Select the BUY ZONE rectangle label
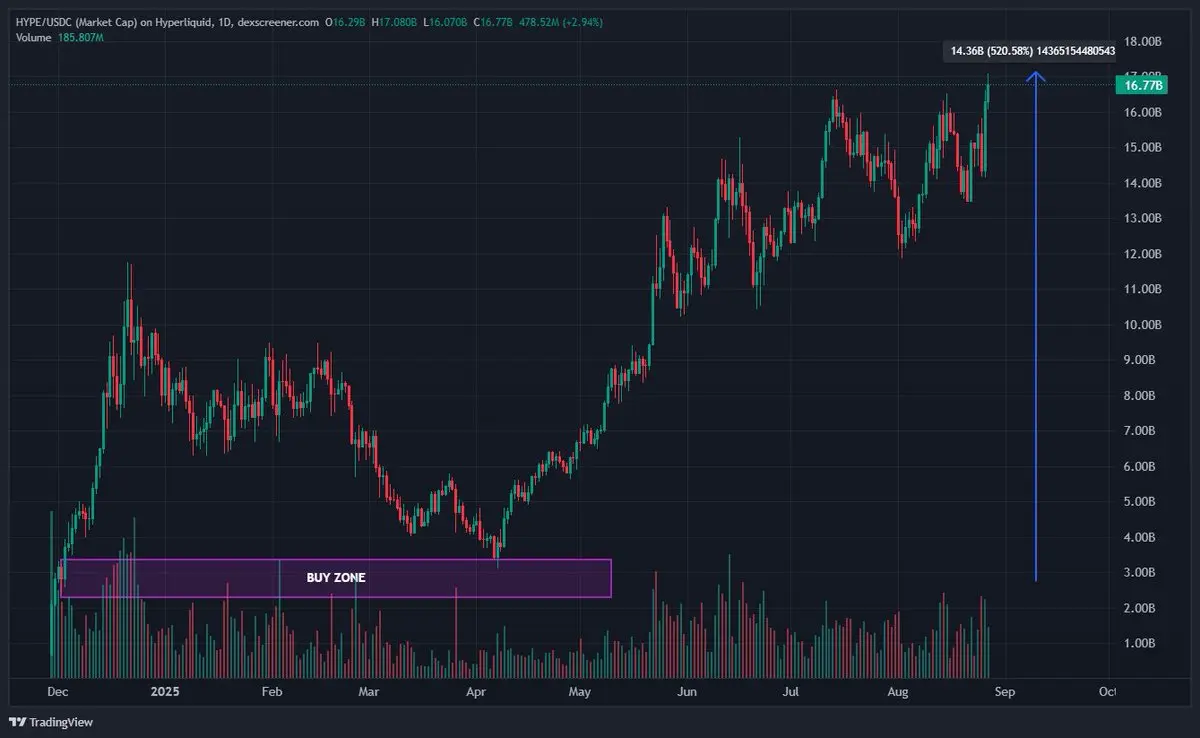 coord(336,578)
